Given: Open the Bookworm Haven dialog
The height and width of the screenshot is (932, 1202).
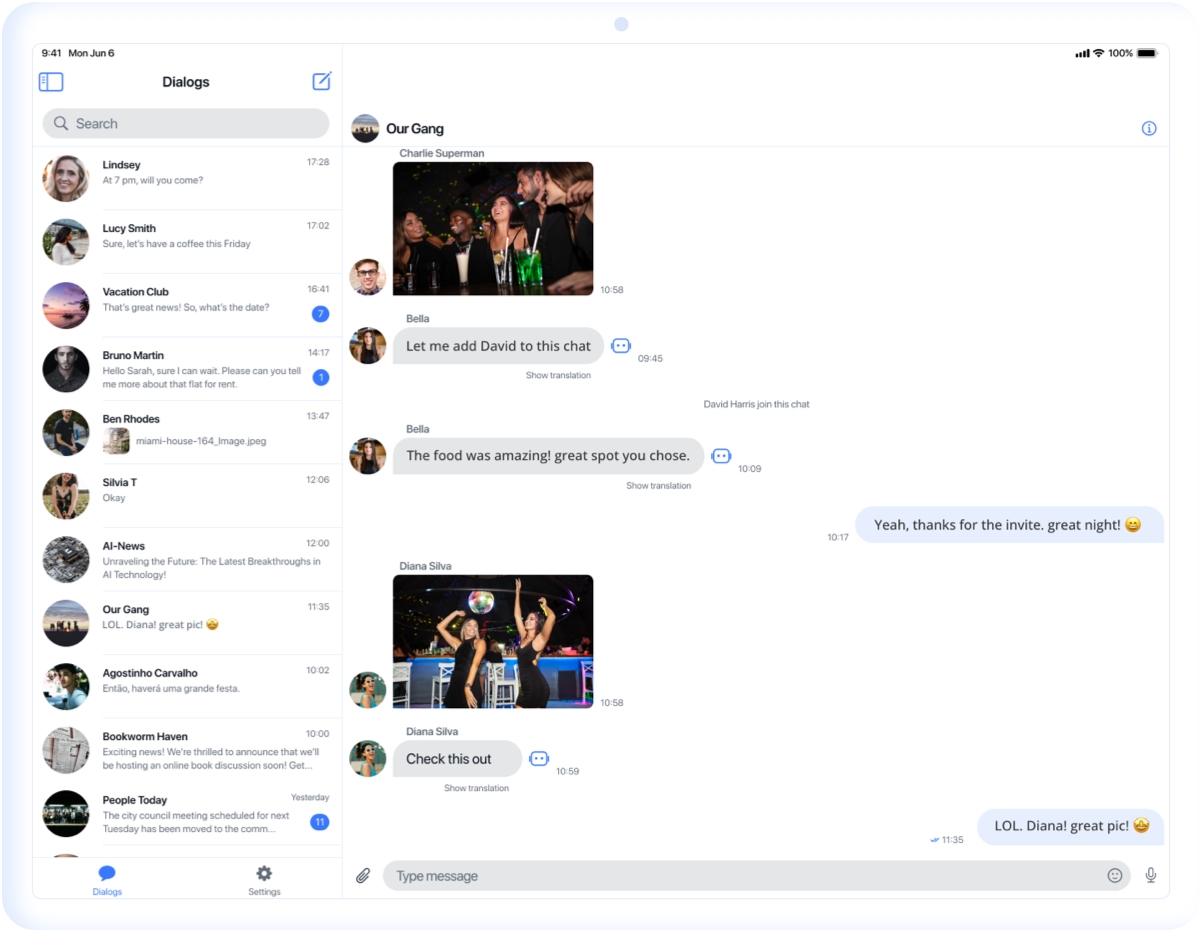Looking at the screenshot, I should tap(187, 750).
